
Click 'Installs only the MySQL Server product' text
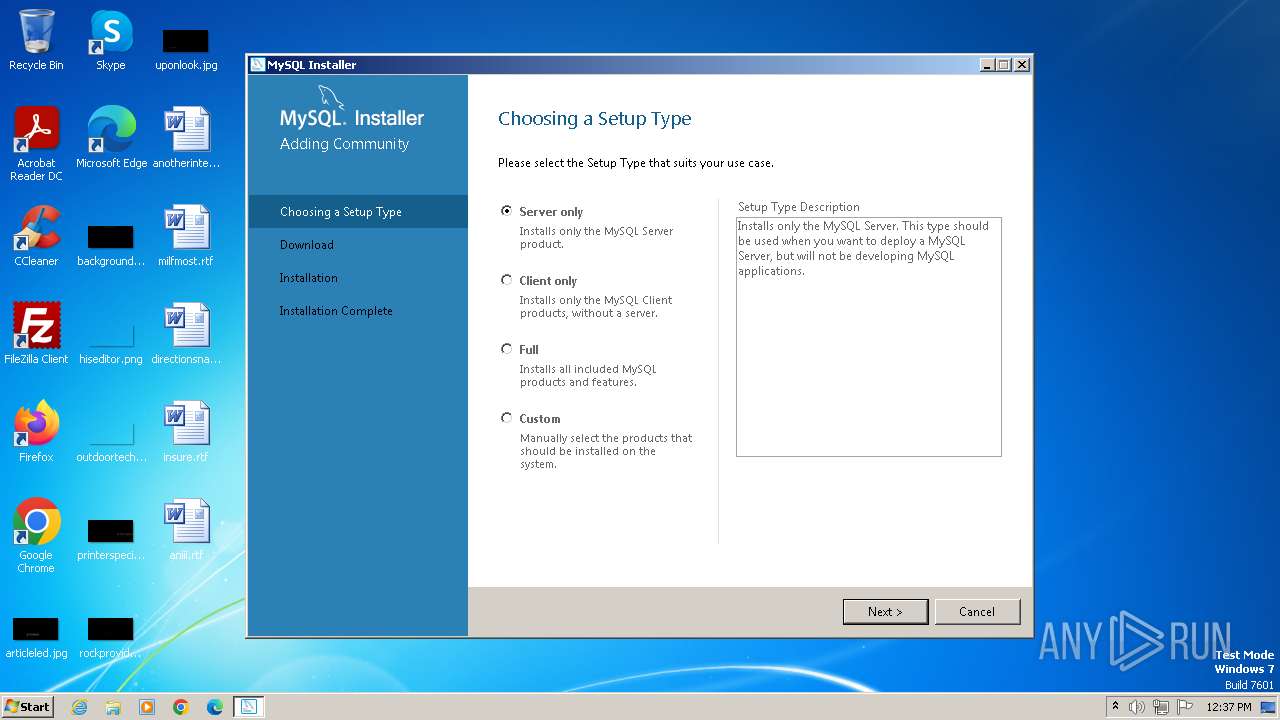click(x=596, y=237)
